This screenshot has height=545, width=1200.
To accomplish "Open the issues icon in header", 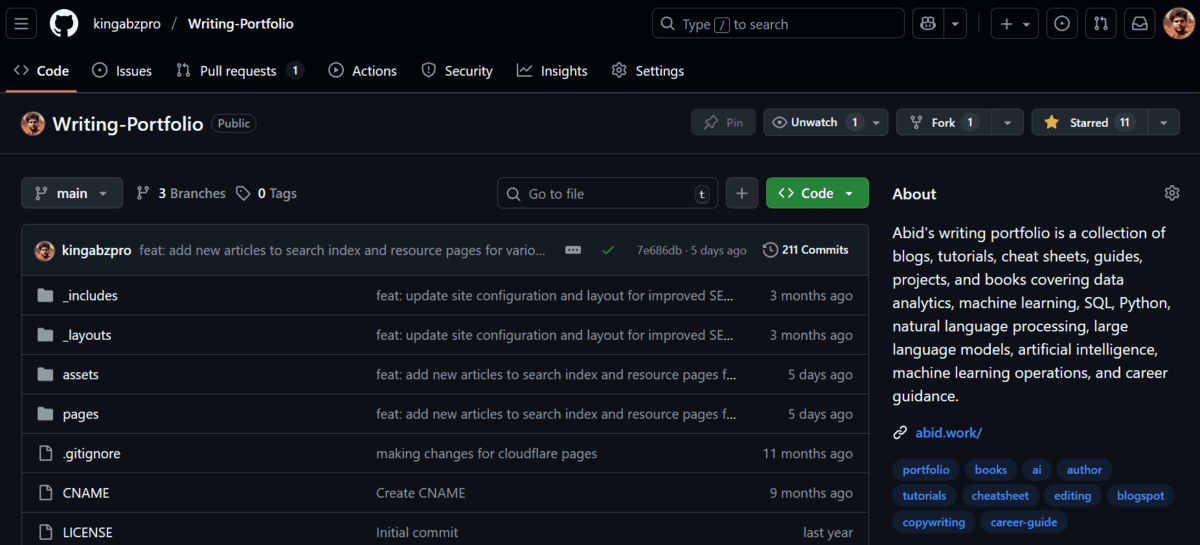I will tap(1062, 24).
